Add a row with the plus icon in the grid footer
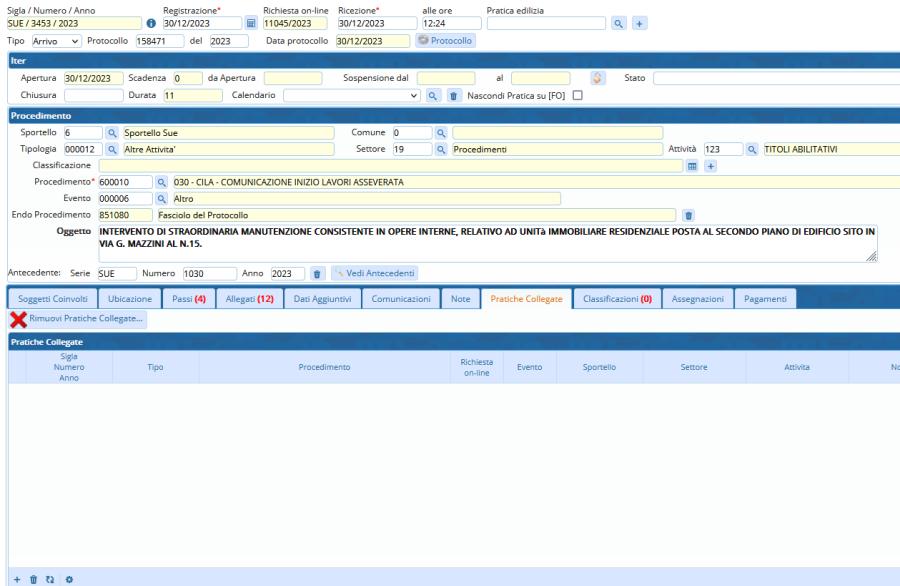 pos(17,579)
